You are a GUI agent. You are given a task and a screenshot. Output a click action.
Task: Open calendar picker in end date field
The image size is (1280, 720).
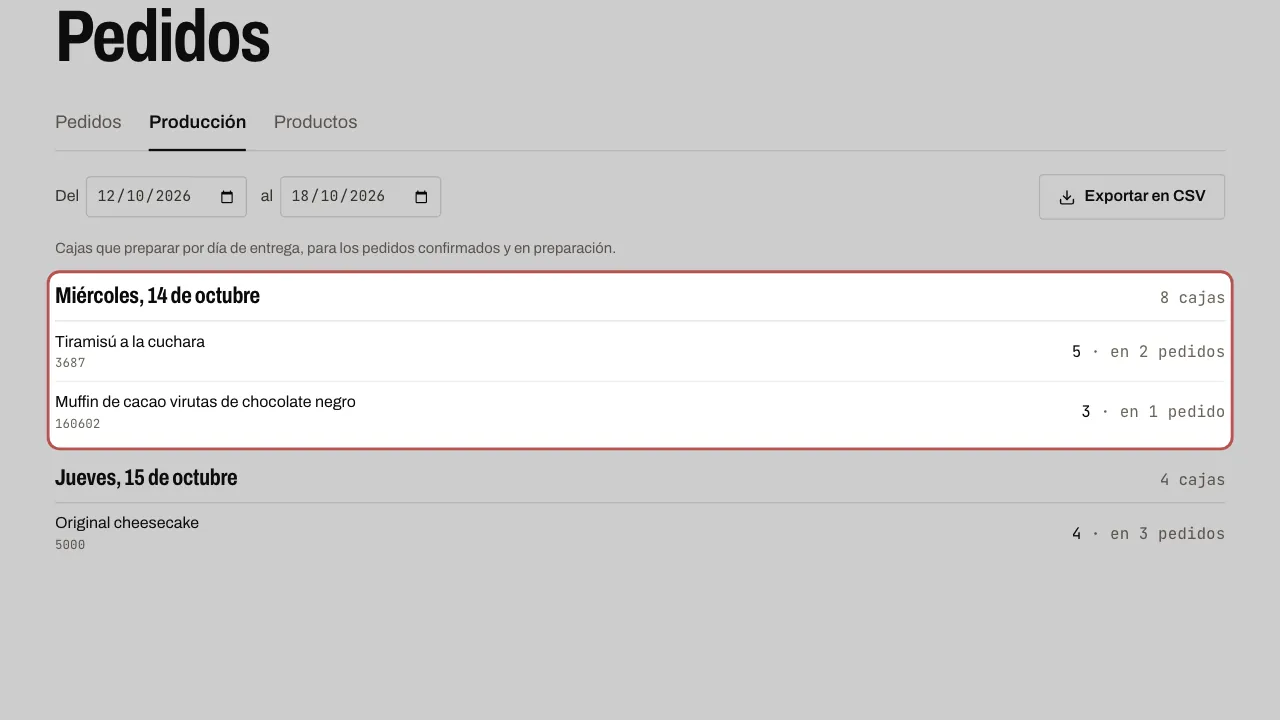(421, 197)
